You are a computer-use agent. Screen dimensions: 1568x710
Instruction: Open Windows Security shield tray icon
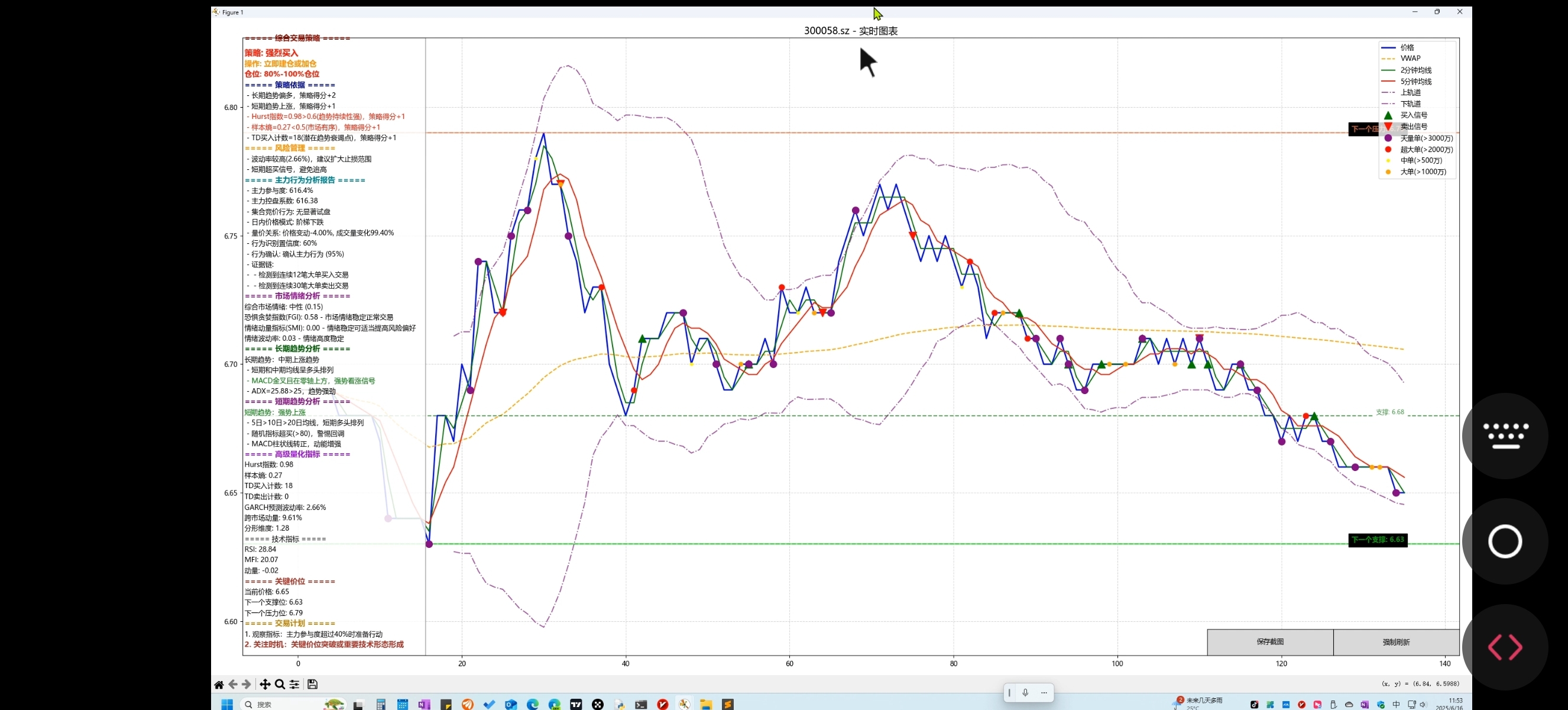(x=1381, y=705)
